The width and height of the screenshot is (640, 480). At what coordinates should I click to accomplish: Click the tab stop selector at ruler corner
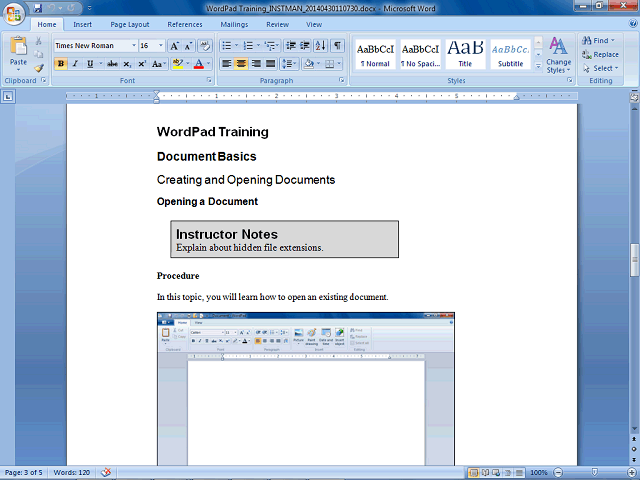(8, 97)
